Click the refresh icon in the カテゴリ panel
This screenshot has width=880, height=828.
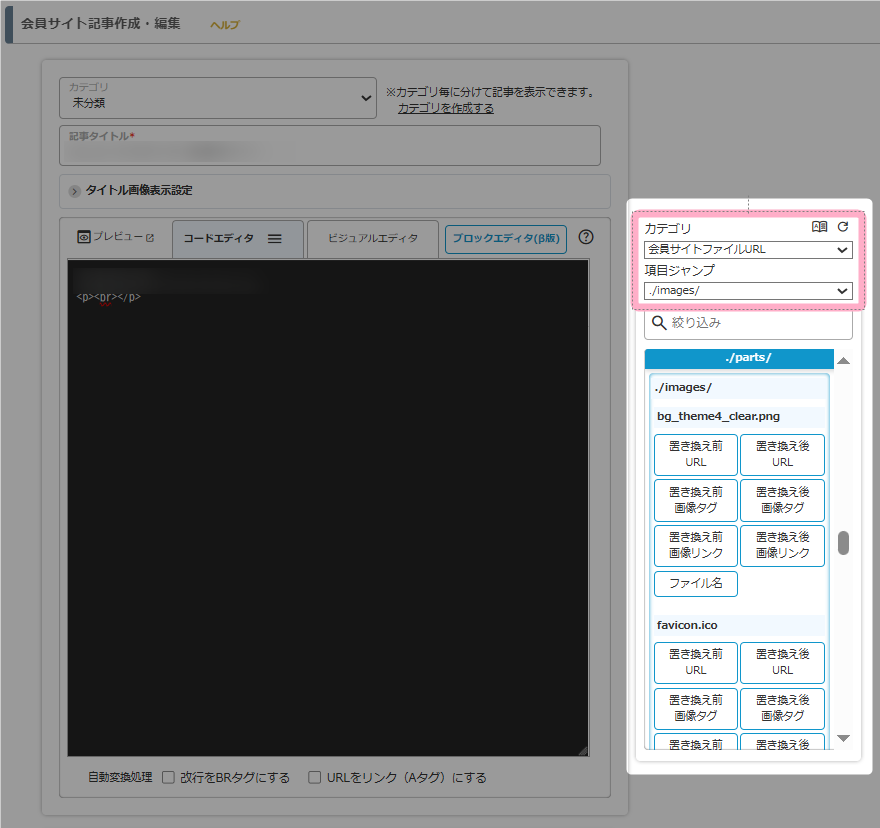843,227
